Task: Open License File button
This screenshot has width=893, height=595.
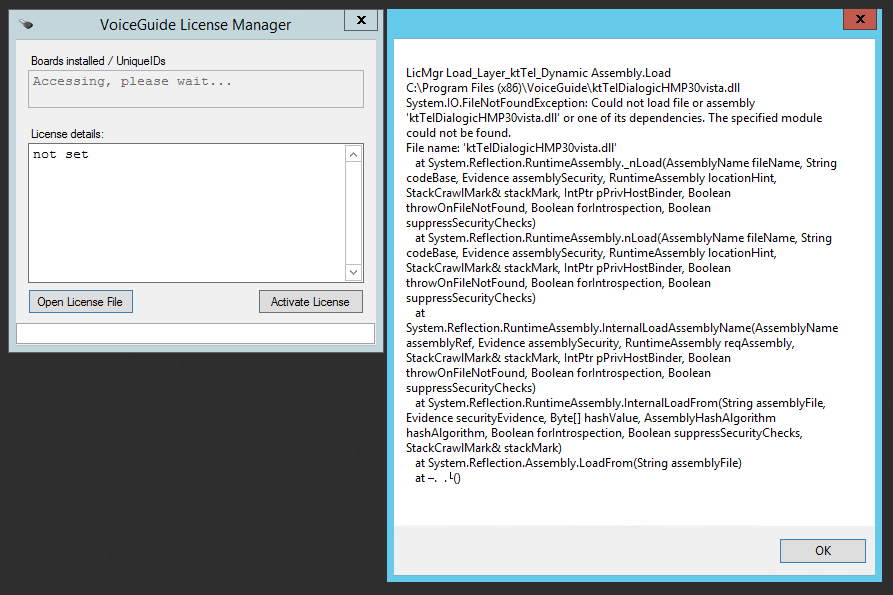Action: [80, 302]
